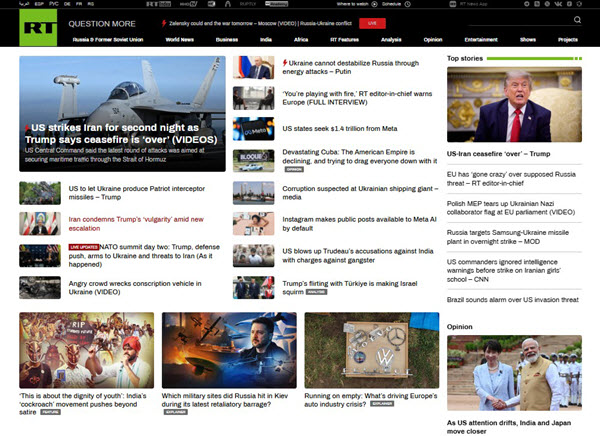Open the Analysis section

pyautogui.click(x=391, y=39)
